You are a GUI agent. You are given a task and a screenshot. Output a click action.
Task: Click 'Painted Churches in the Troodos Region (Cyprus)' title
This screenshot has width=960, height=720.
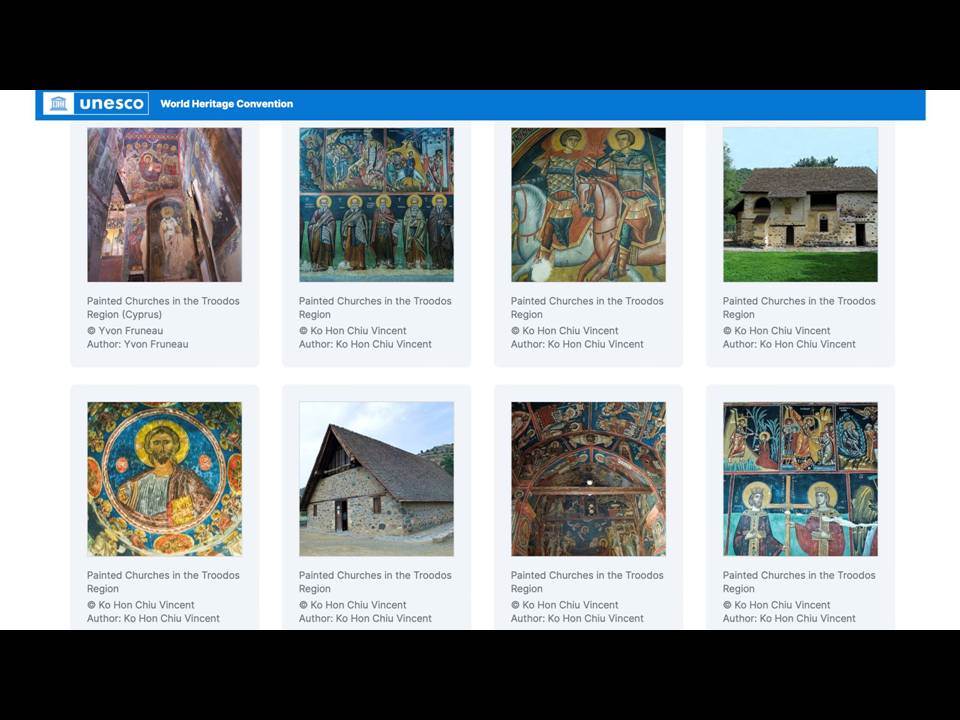coord(163,307)
